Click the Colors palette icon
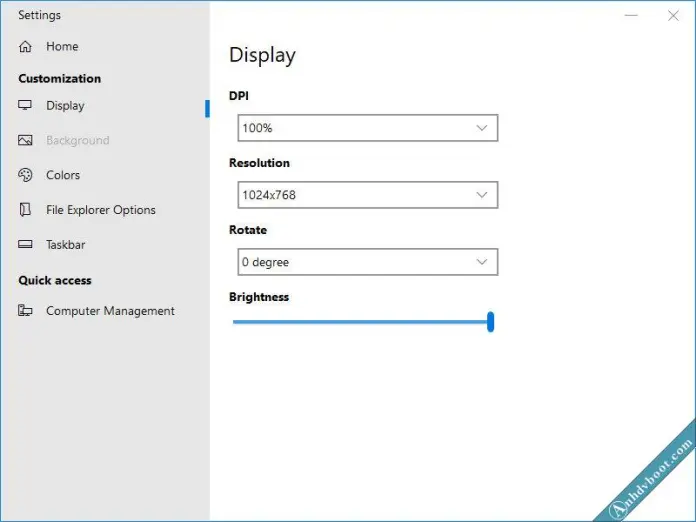The height and width of the screenshot is (522, 696). point(25,175)
